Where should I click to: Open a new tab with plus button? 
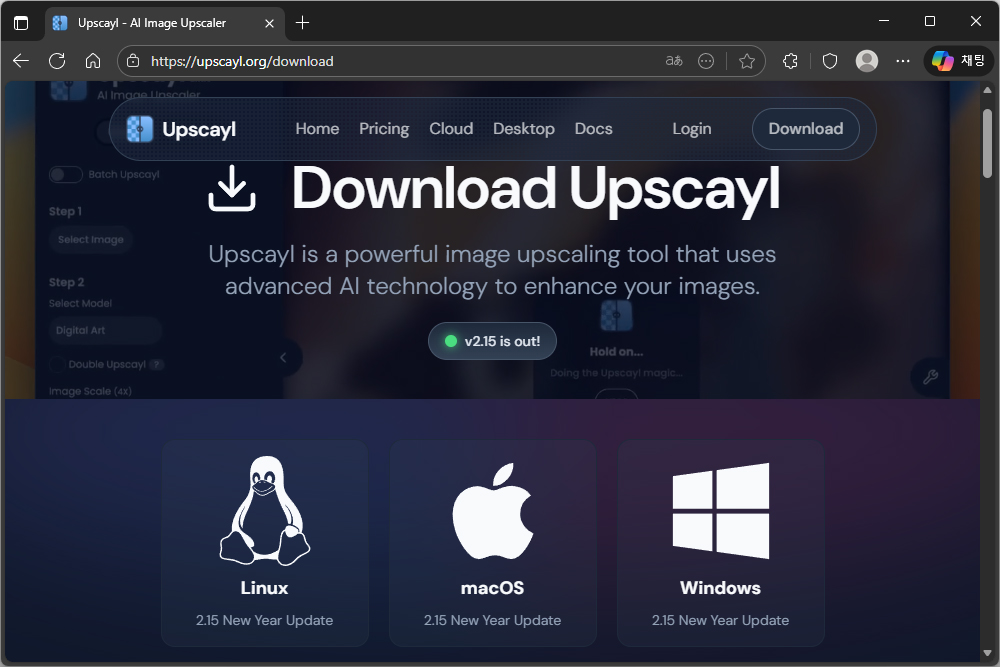click(302, 23)
